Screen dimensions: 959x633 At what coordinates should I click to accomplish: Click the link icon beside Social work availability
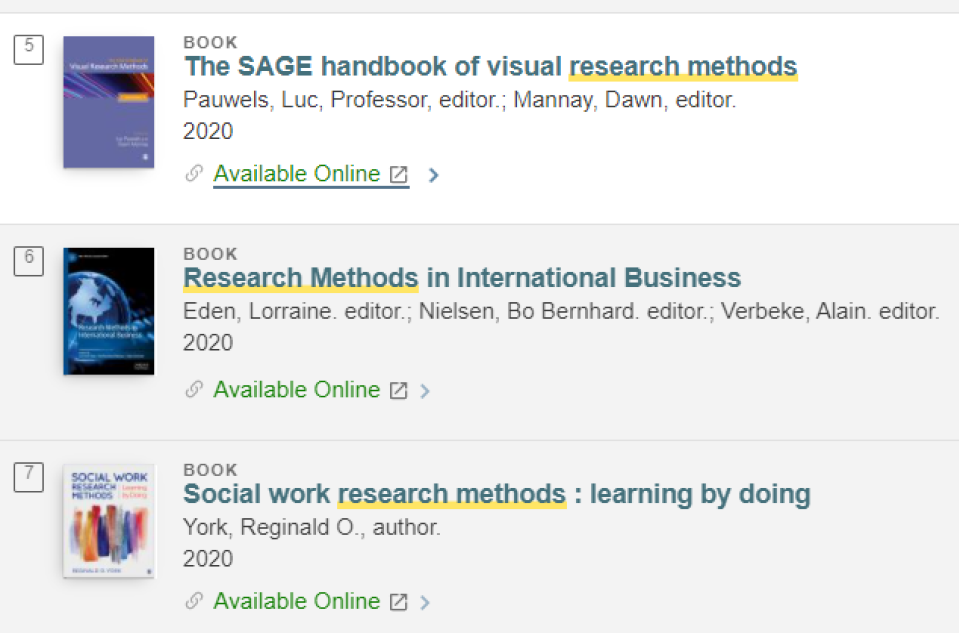click(194, 601)
